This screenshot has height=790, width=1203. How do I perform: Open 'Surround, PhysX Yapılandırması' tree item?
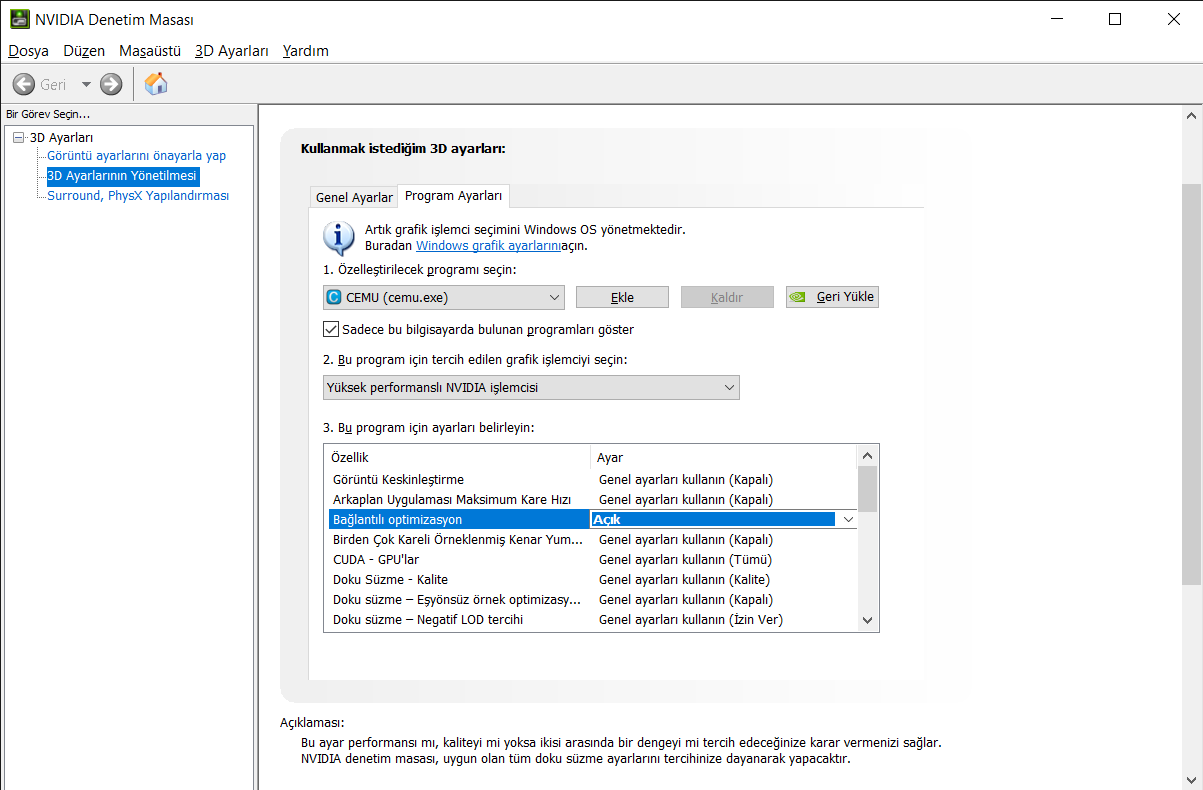click(x=138, y=195)
